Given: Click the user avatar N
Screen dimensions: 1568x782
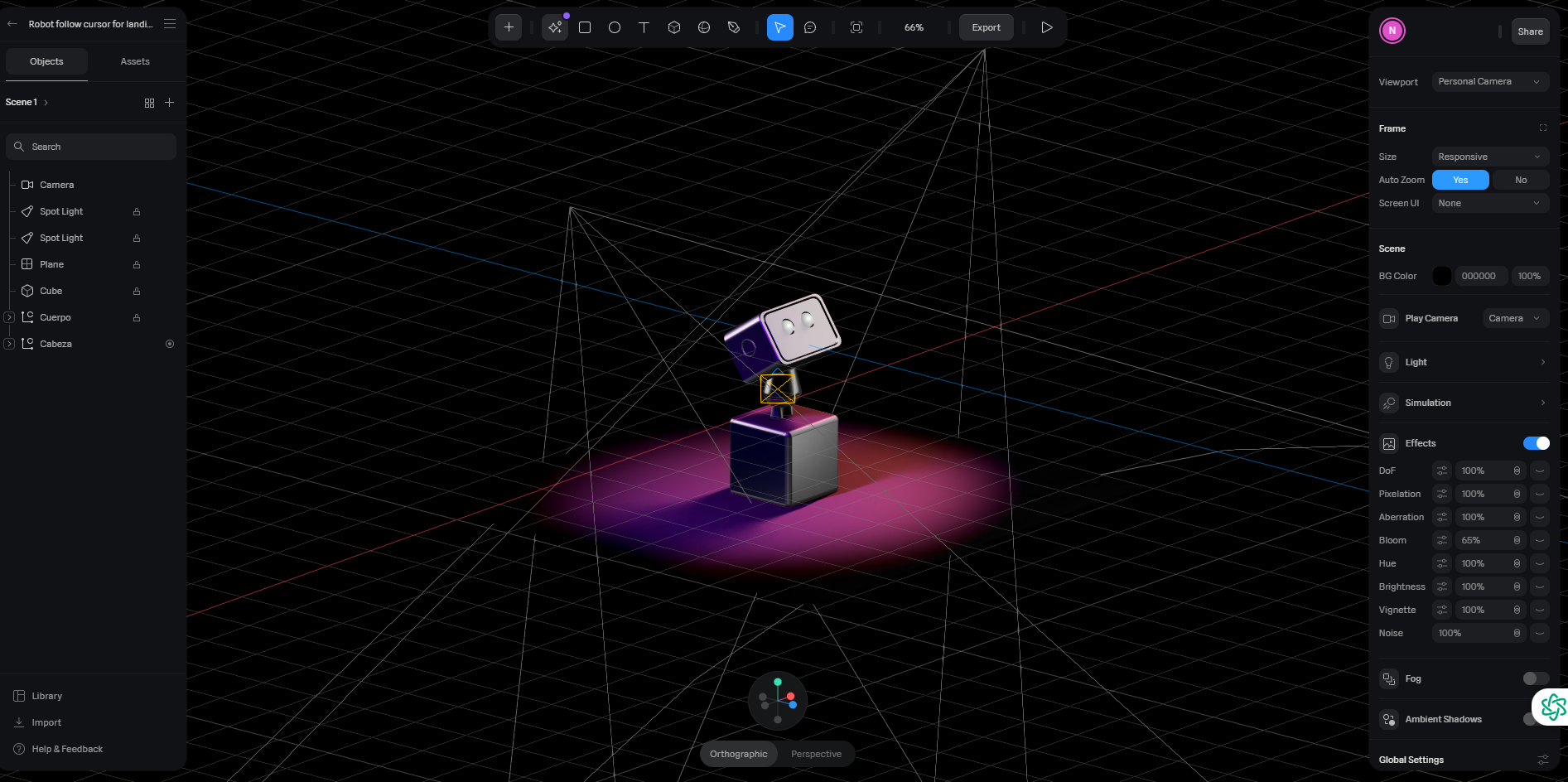Looking at the screenshot, I should pos(1392,31).
